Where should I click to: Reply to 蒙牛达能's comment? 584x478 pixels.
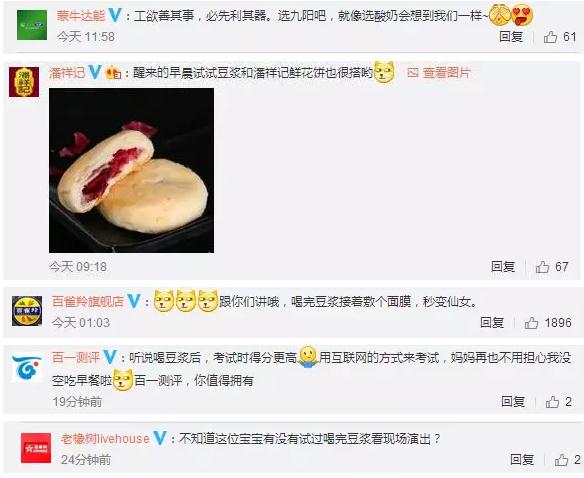511,37
